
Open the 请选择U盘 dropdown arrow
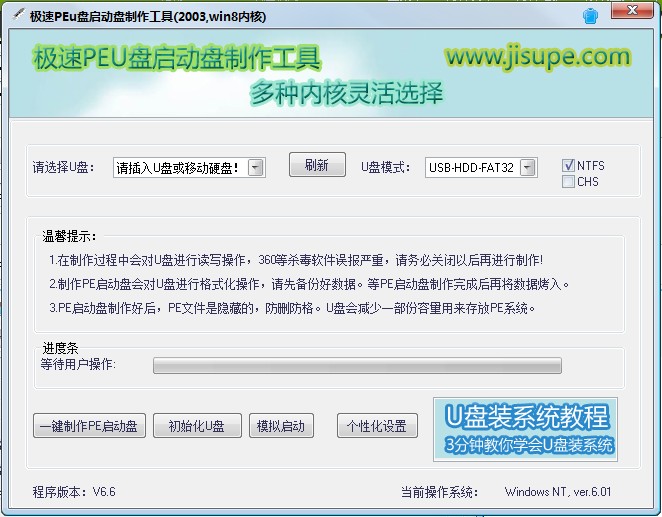coord(256,168)
